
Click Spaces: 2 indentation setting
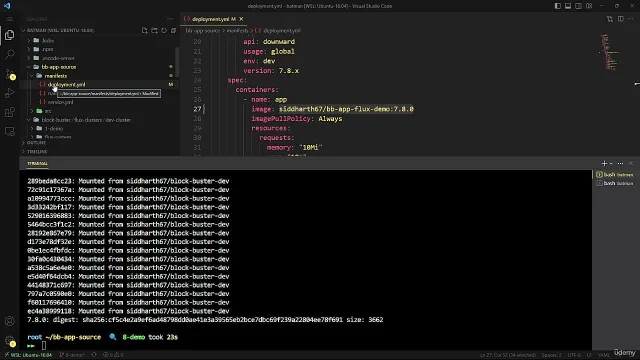coord(551,355)
